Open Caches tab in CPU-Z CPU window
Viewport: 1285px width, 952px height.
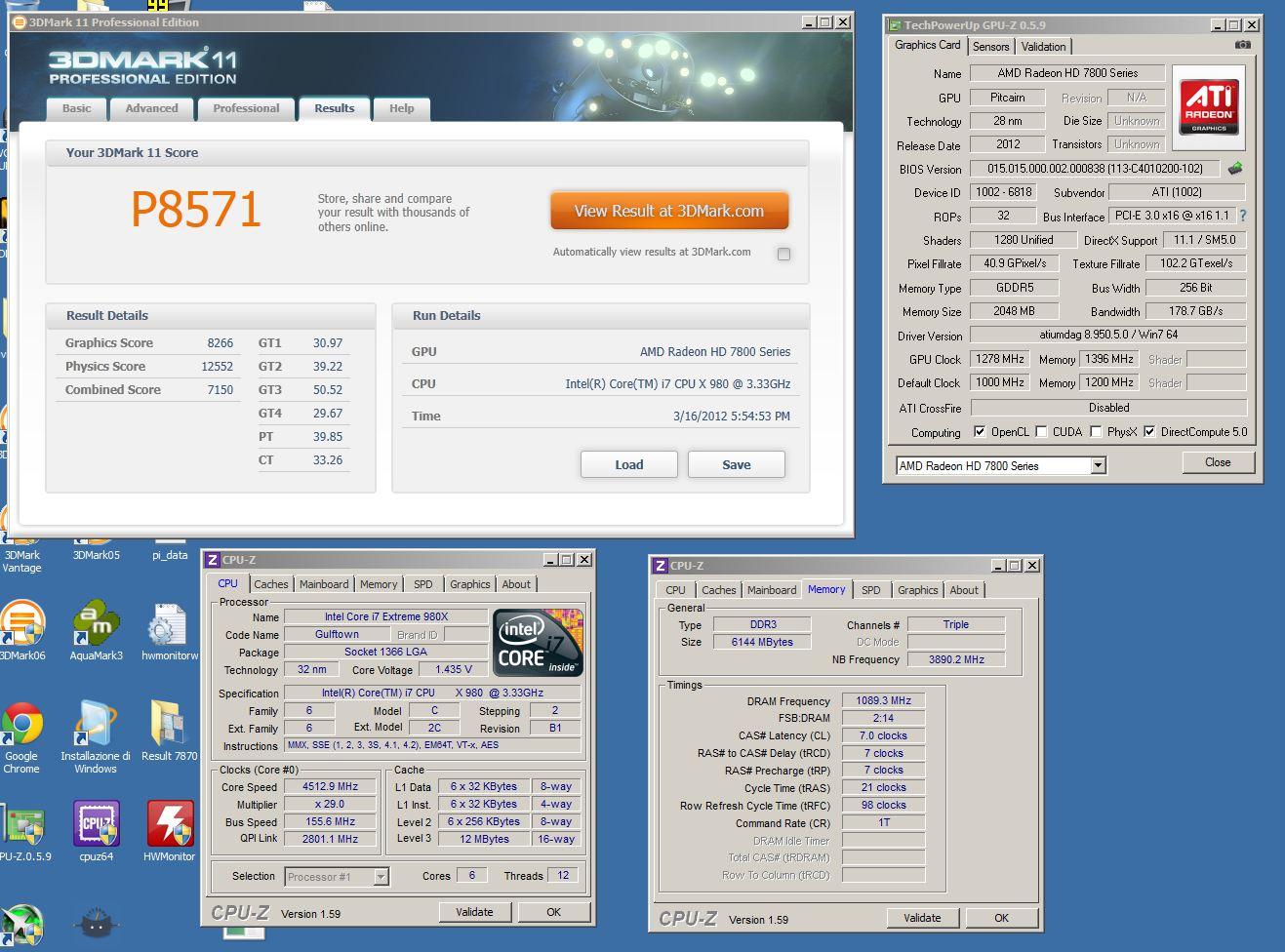point(271,584)
